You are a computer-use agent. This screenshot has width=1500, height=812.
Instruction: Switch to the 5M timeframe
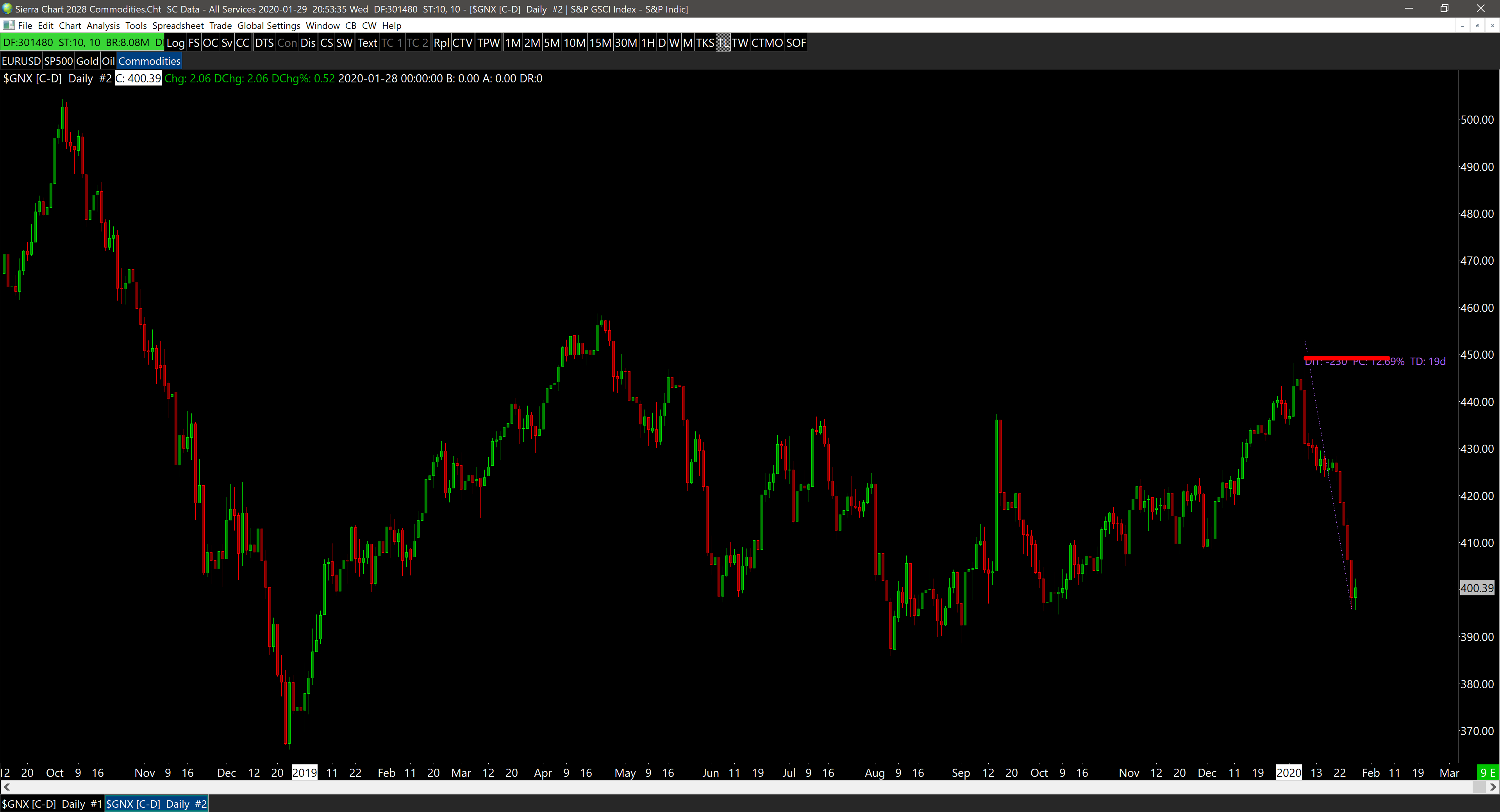pos(551,43)
